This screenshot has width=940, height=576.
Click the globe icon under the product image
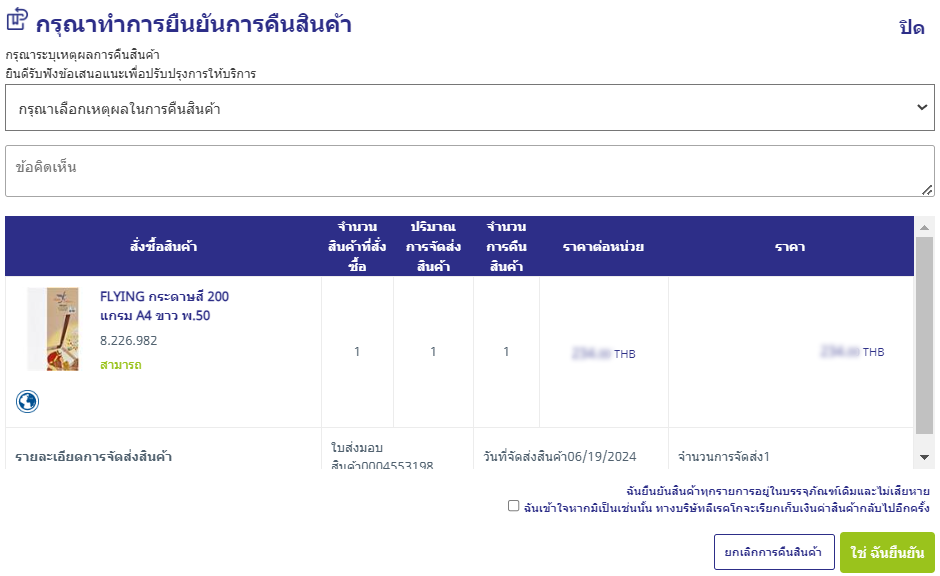28,401
